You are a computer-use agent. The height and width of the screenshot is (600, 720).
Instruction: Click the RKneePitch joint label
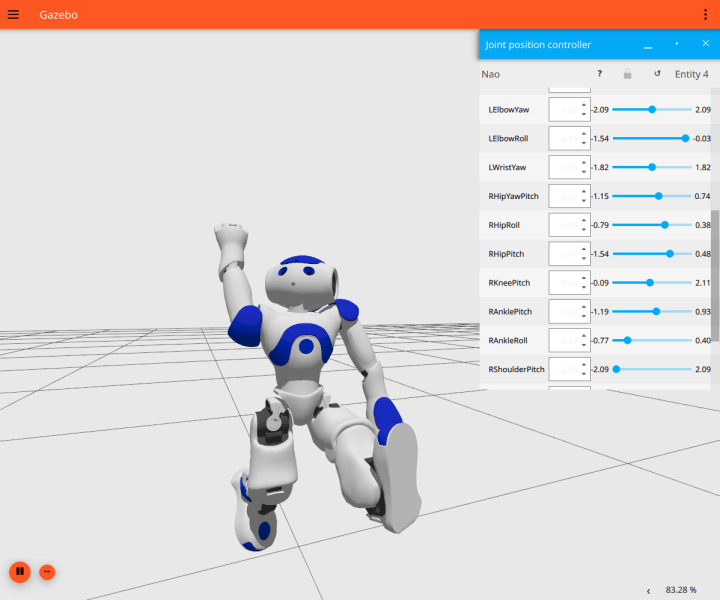(509, 283)
